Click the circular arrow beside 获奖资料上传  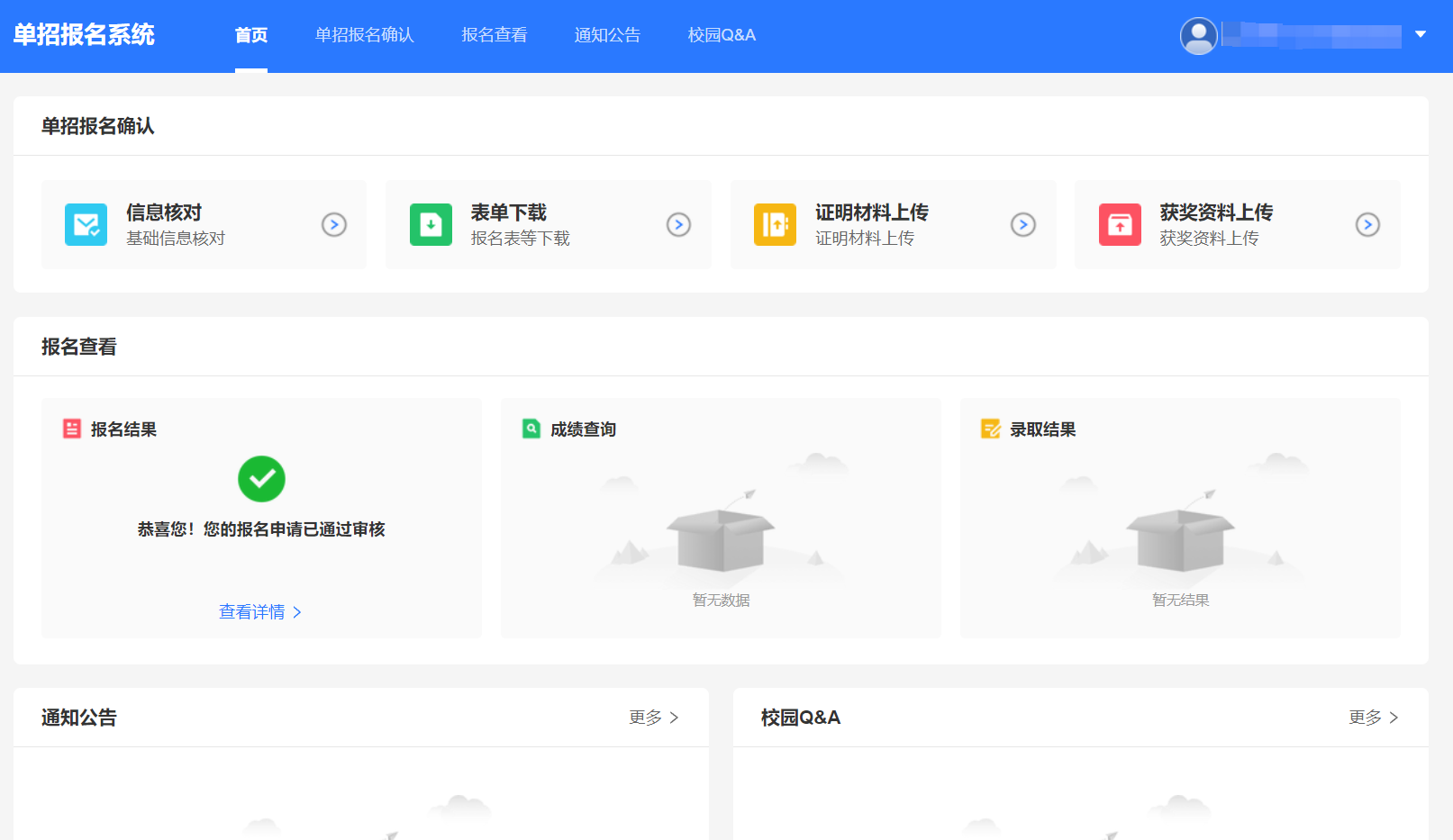(x=1367, y=224)
